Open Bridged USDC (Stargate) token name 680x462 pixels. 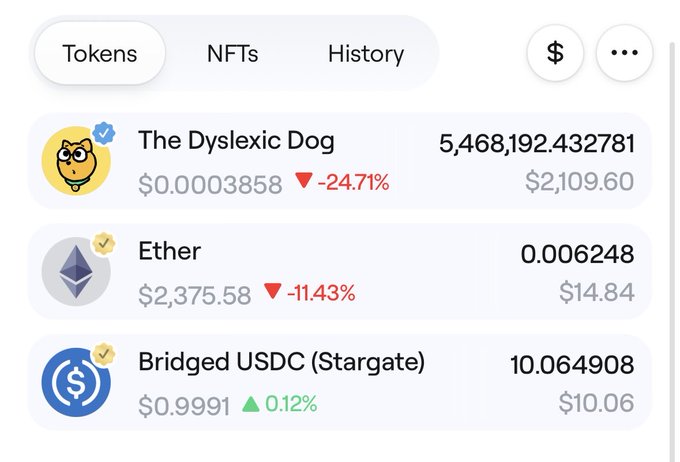pyautogui.click(x=281, y=362)
